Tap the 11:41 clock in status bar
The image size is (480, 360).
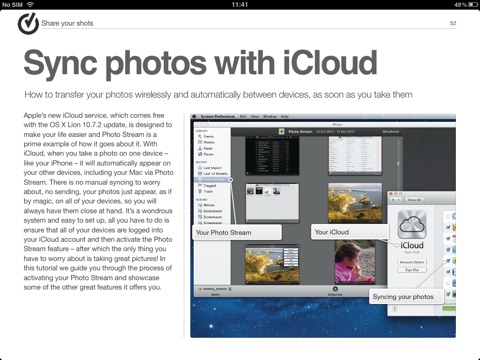240,5
